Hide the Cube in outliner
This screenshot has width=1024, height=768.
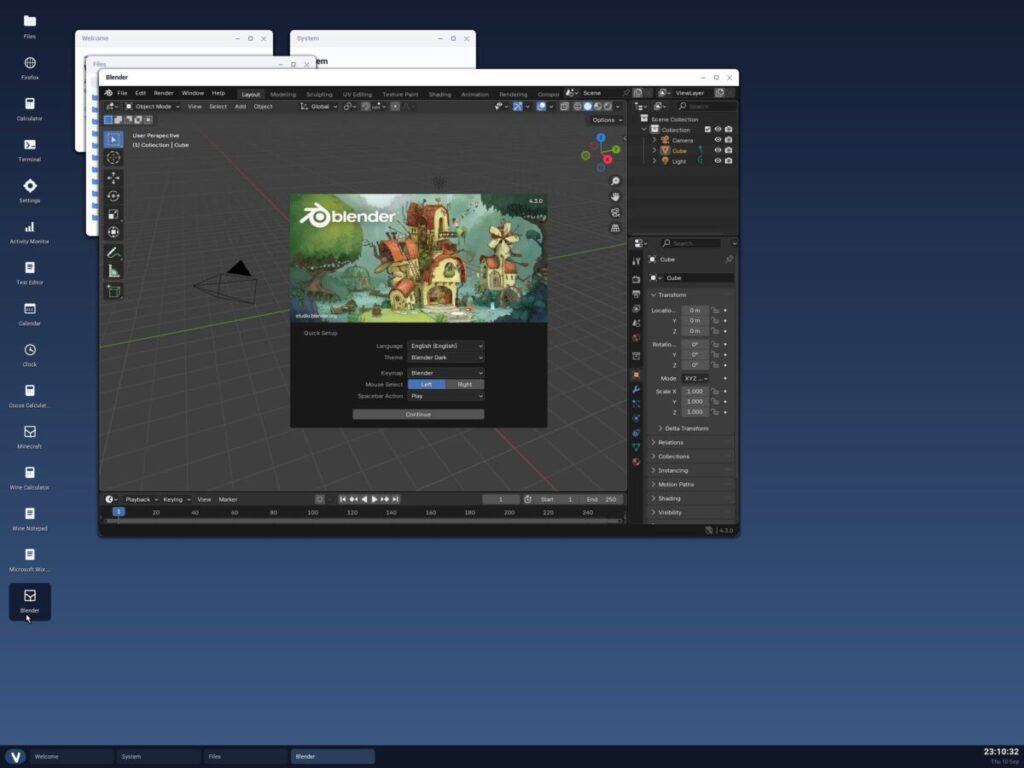(x=718, y=150)
